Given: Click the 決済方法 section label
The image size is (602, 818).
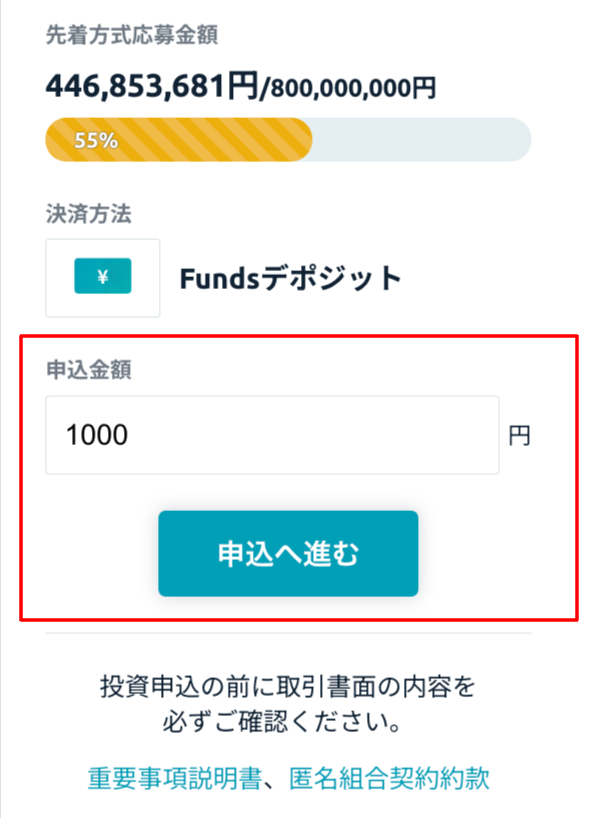Looking at the screenshot, I should (89, 213).
